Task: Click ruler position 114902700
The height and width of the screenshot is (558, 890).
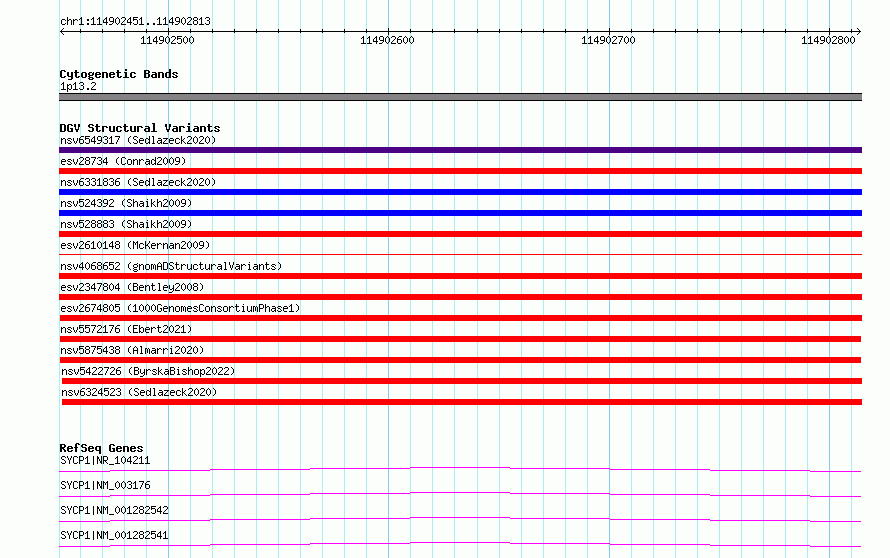Action: 608,40
